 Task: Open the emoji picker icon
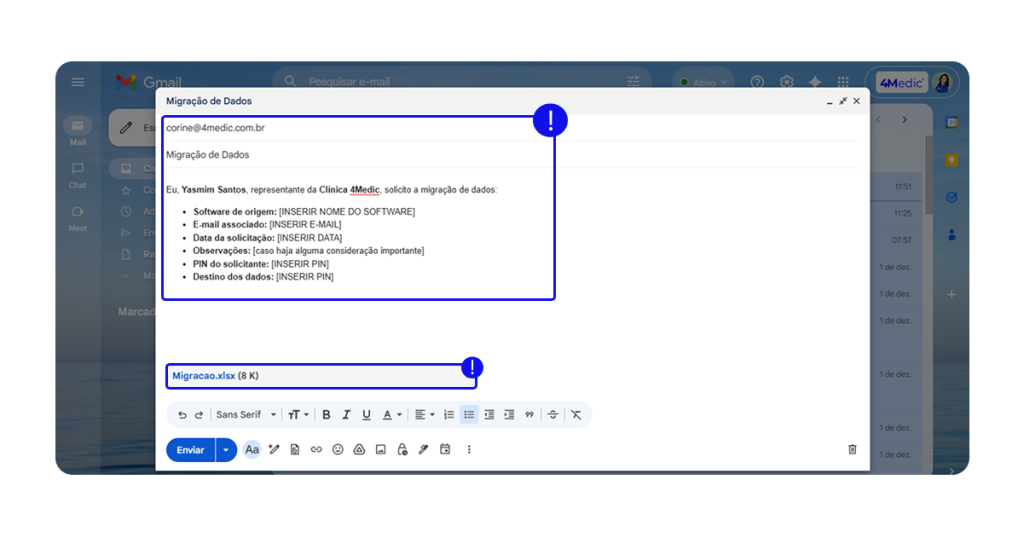point(338,450)
